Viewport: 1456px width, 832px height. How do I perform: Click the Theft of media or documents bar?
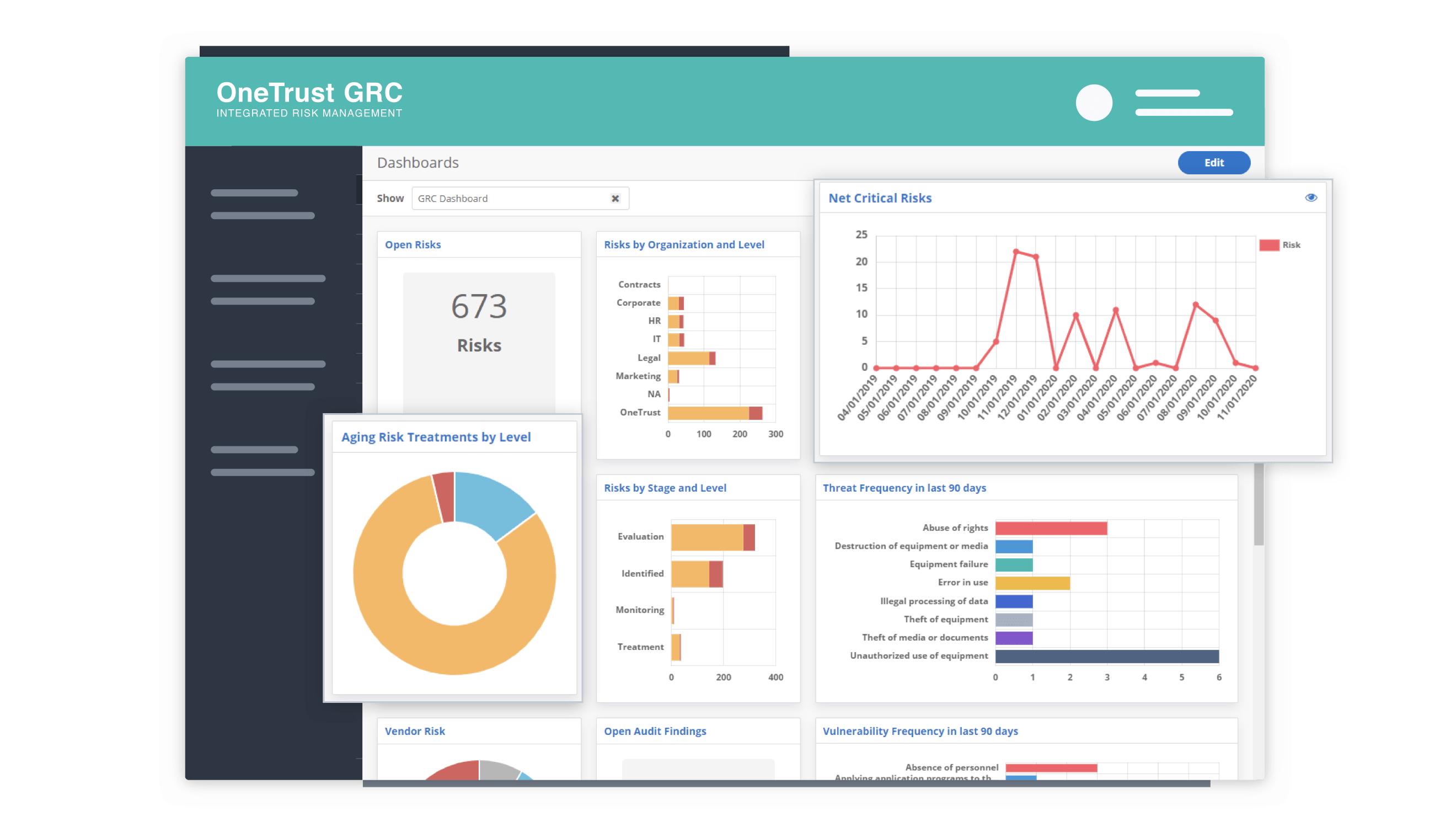tap(1013, 638)
